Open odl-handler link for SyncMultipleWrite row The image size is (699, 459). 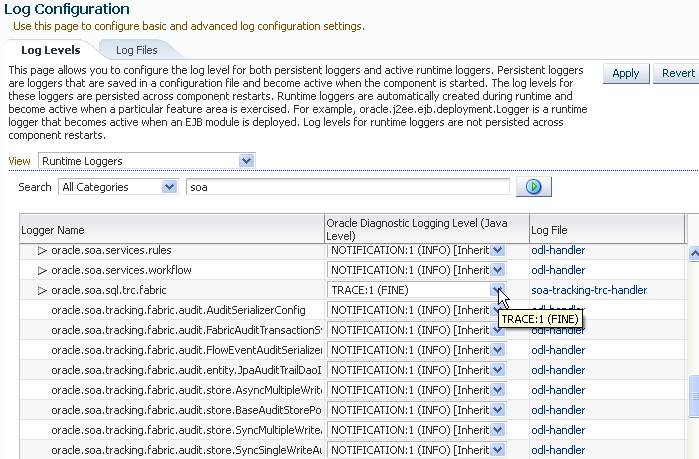558,430
